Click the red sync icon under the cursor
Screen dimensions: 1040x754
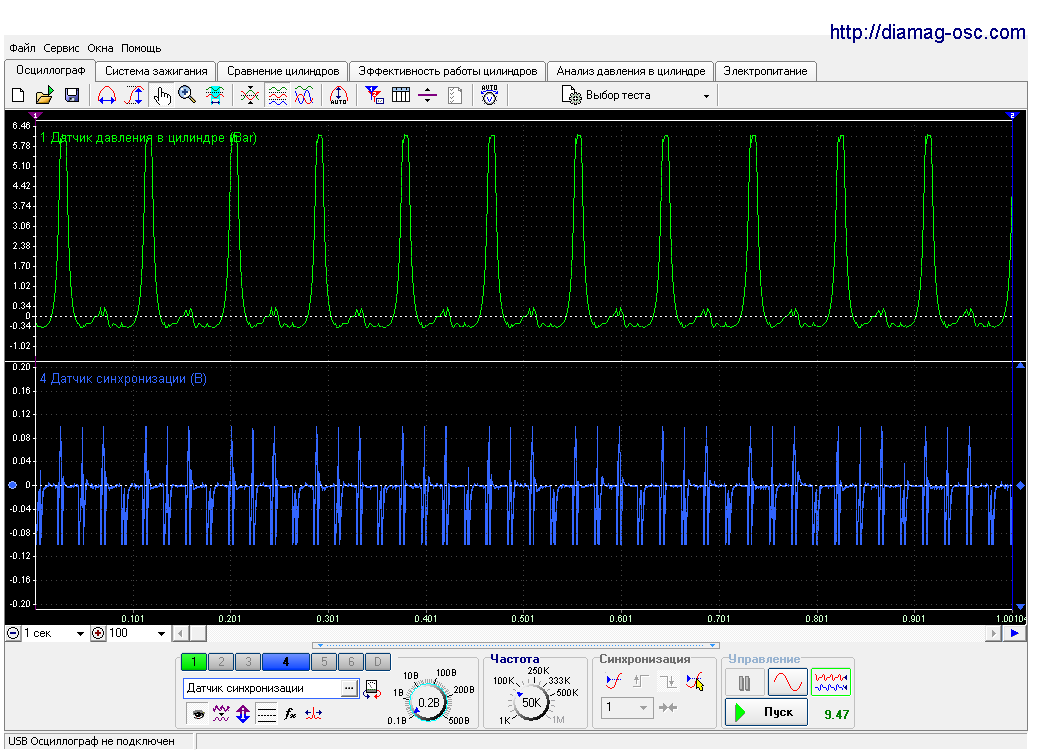tap(694, 680)
